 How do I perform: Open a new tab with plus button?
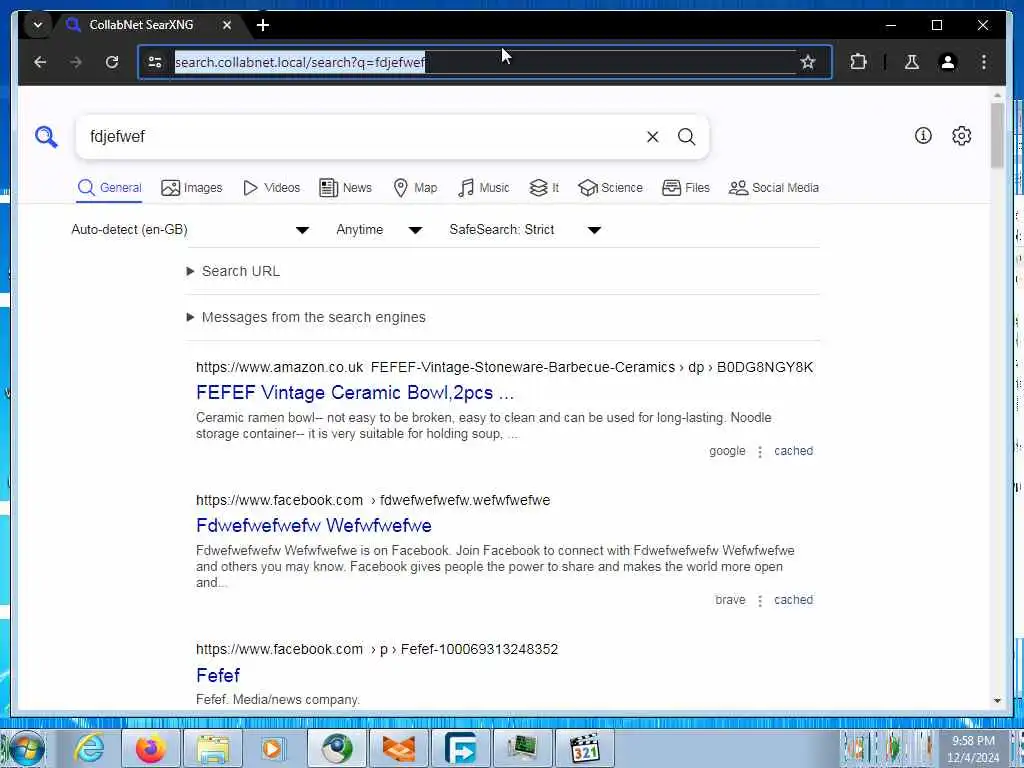(263, 25)
